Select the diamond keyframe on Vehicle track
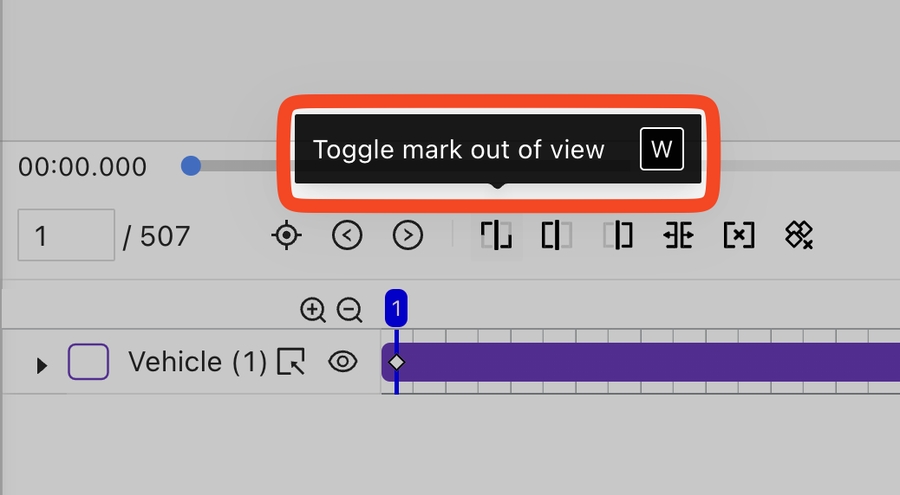This screenshot has height=495, width=900. click(x=397, y=362)
